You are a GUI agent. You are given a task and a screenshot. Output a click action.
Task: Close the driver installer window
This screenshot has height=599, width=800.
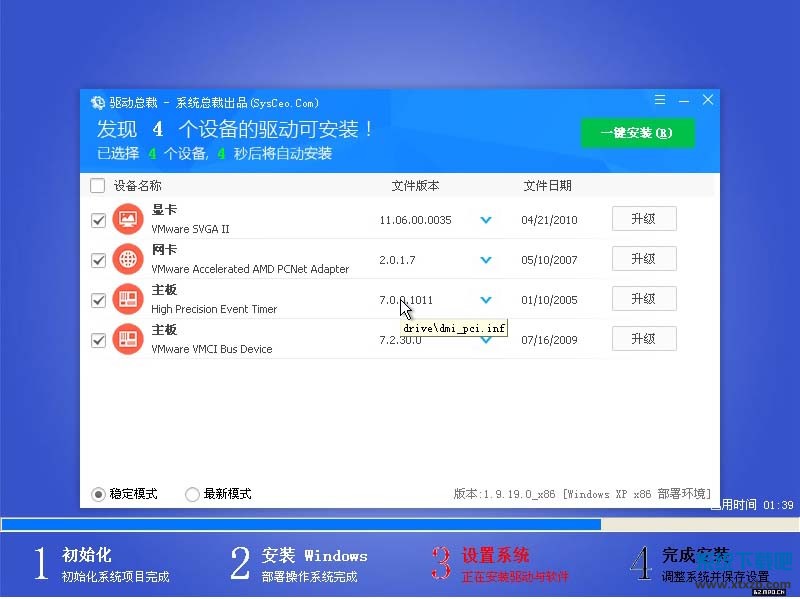pyautogui.click(x=708, y=101)
